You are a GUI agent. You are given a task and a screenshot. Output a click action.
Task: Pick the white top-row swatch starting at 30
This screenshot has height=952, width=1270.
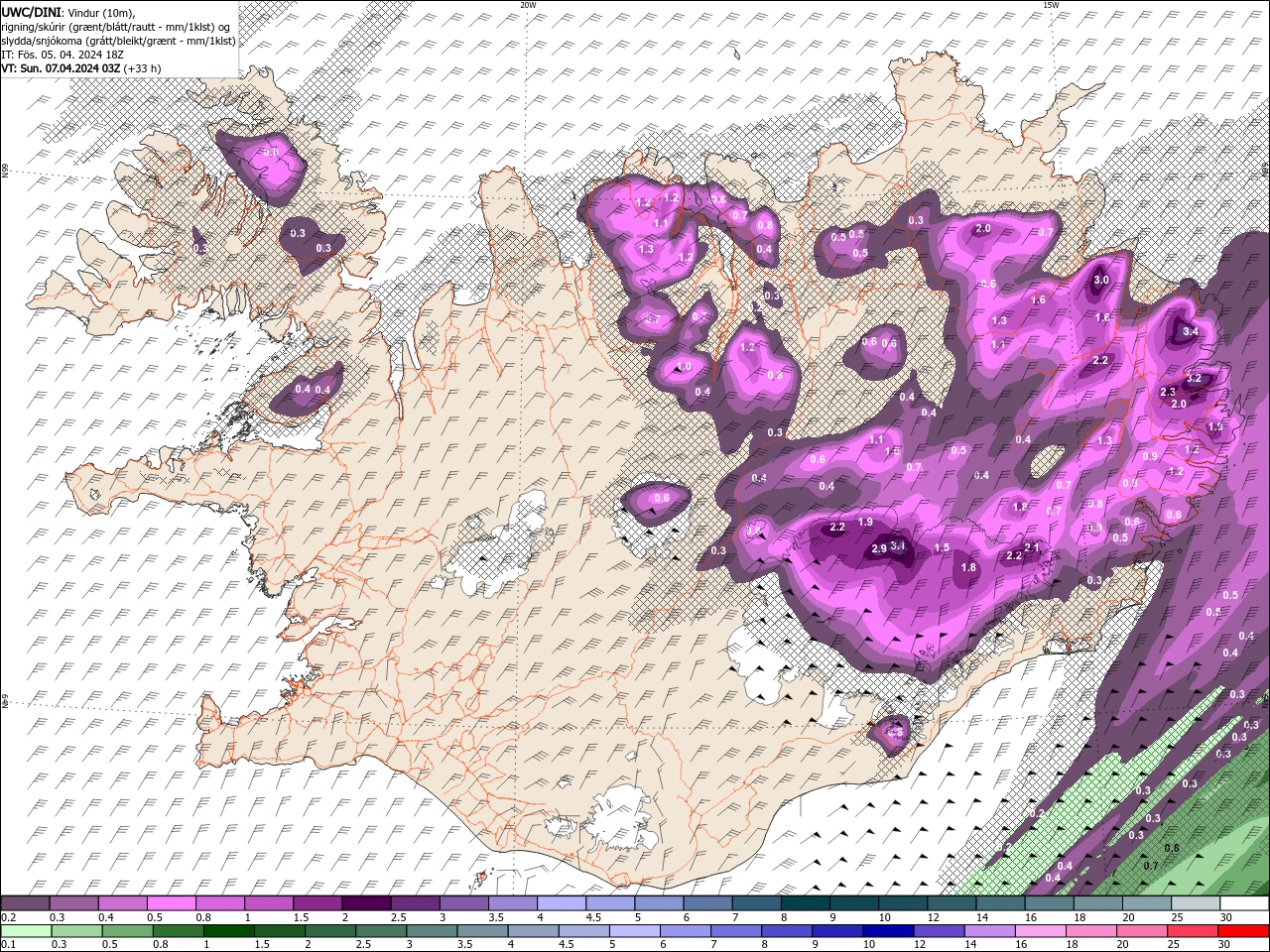click(x=1244, y=903)
